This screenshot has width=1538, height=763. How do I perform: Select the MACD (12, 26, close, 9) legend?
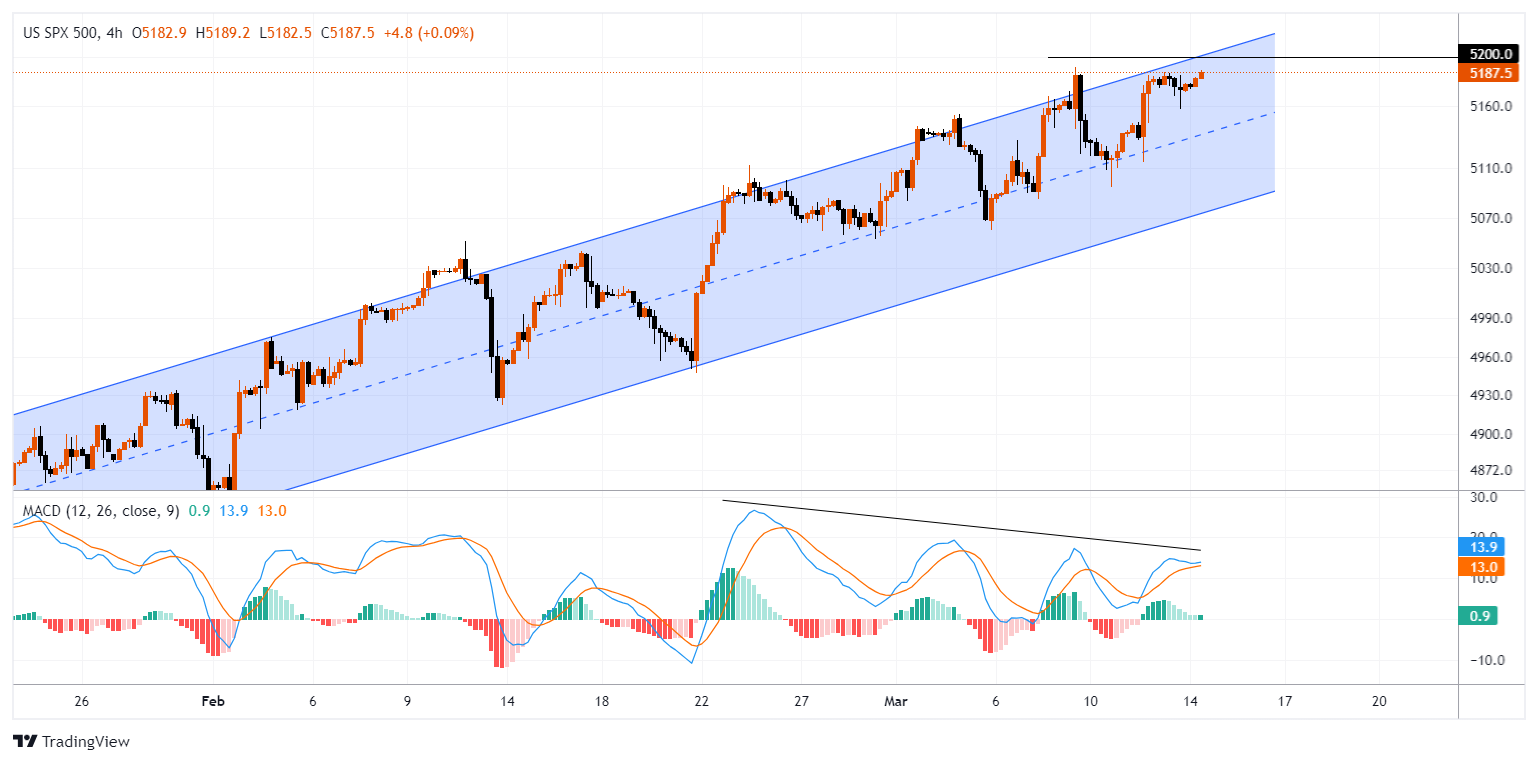(102, 511)
